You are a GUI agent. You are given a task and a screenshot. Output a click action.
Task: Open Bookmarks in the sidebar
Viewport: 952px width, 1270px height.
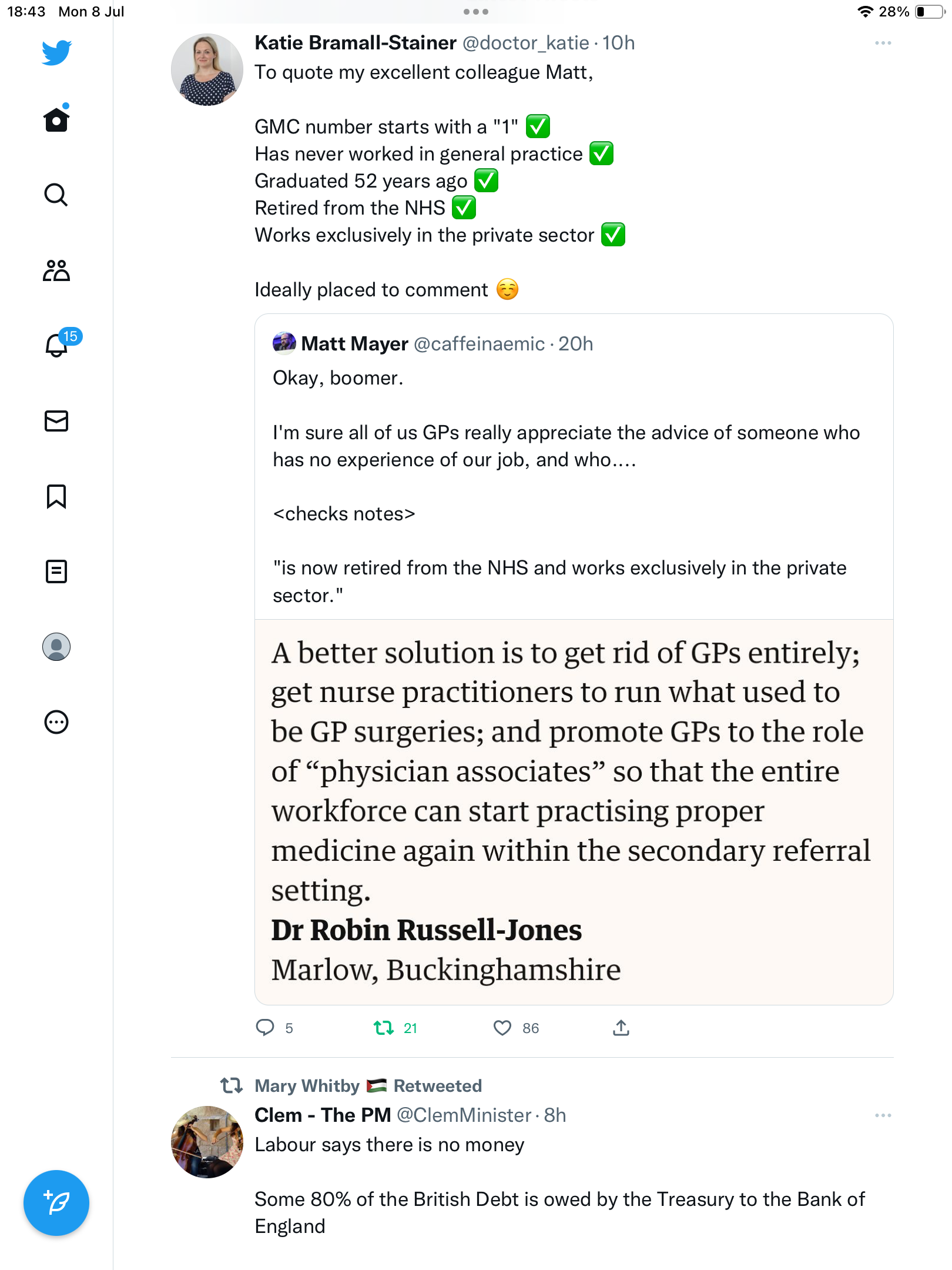point(56,496)
